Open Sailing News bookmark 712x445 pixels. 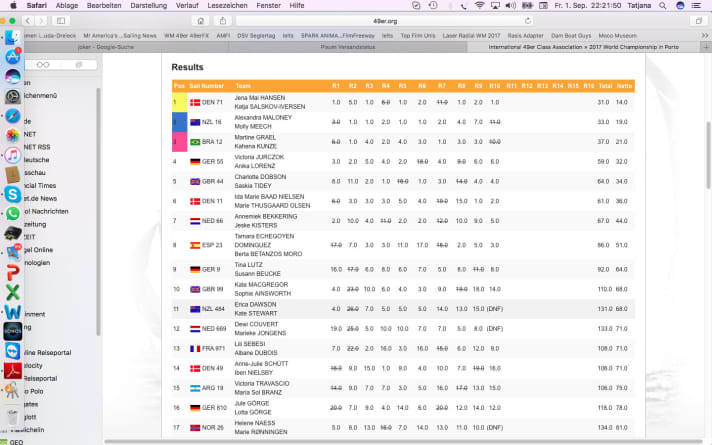(x=120, y=35)
